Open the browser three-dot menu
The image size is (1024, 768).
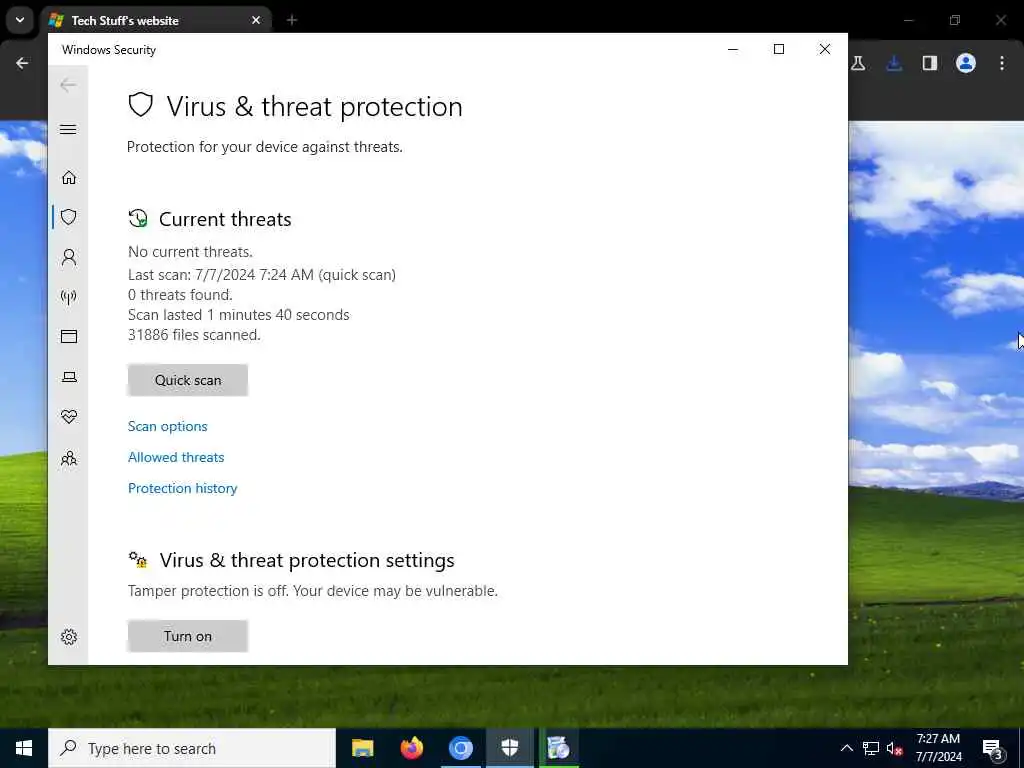(x=1002, y=63)
